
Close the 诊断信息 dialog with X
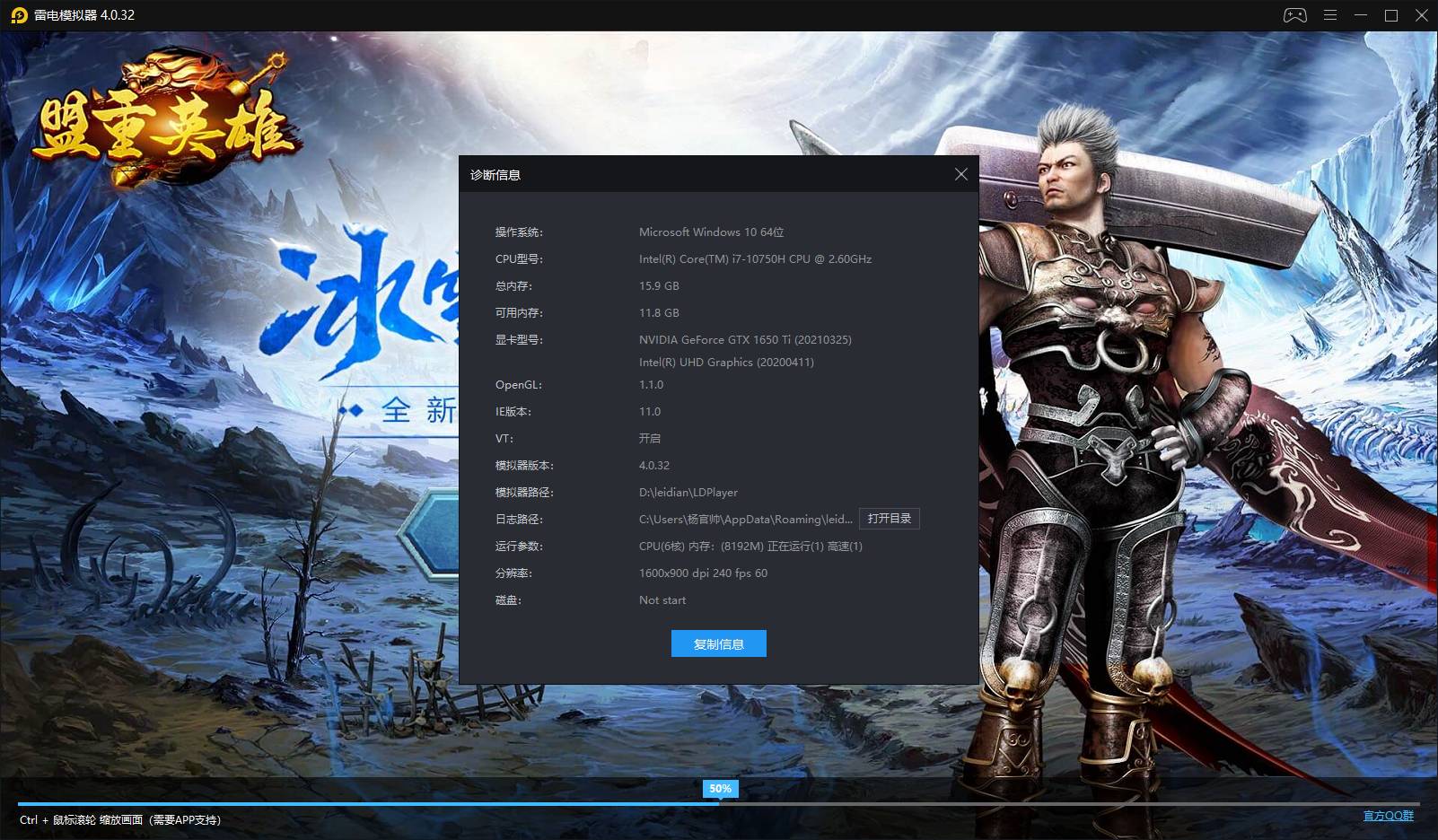click(x=960, y=174)
